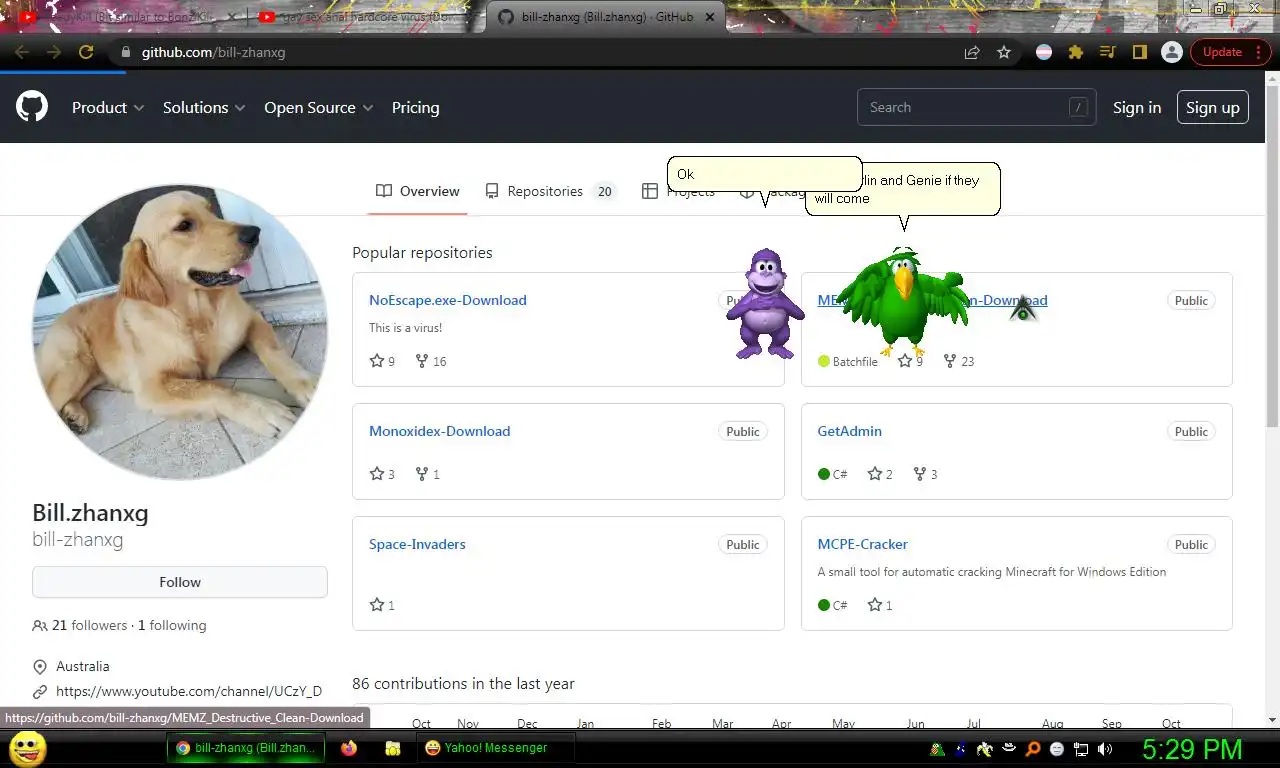Click the 5:29 PM taskbar clock
Image resolution: width=1280 pixels, height=768 pixels.
click(1192, 748)
